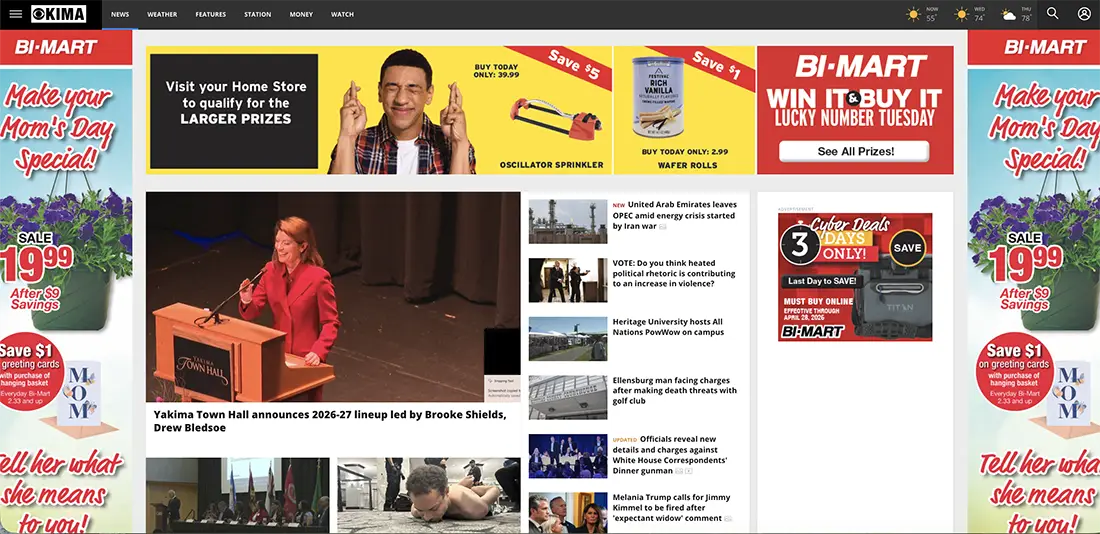Viewport: 1100px width, 534px height.
Task: Open the user account profile icon
Action: click(x=1084, y=13)
